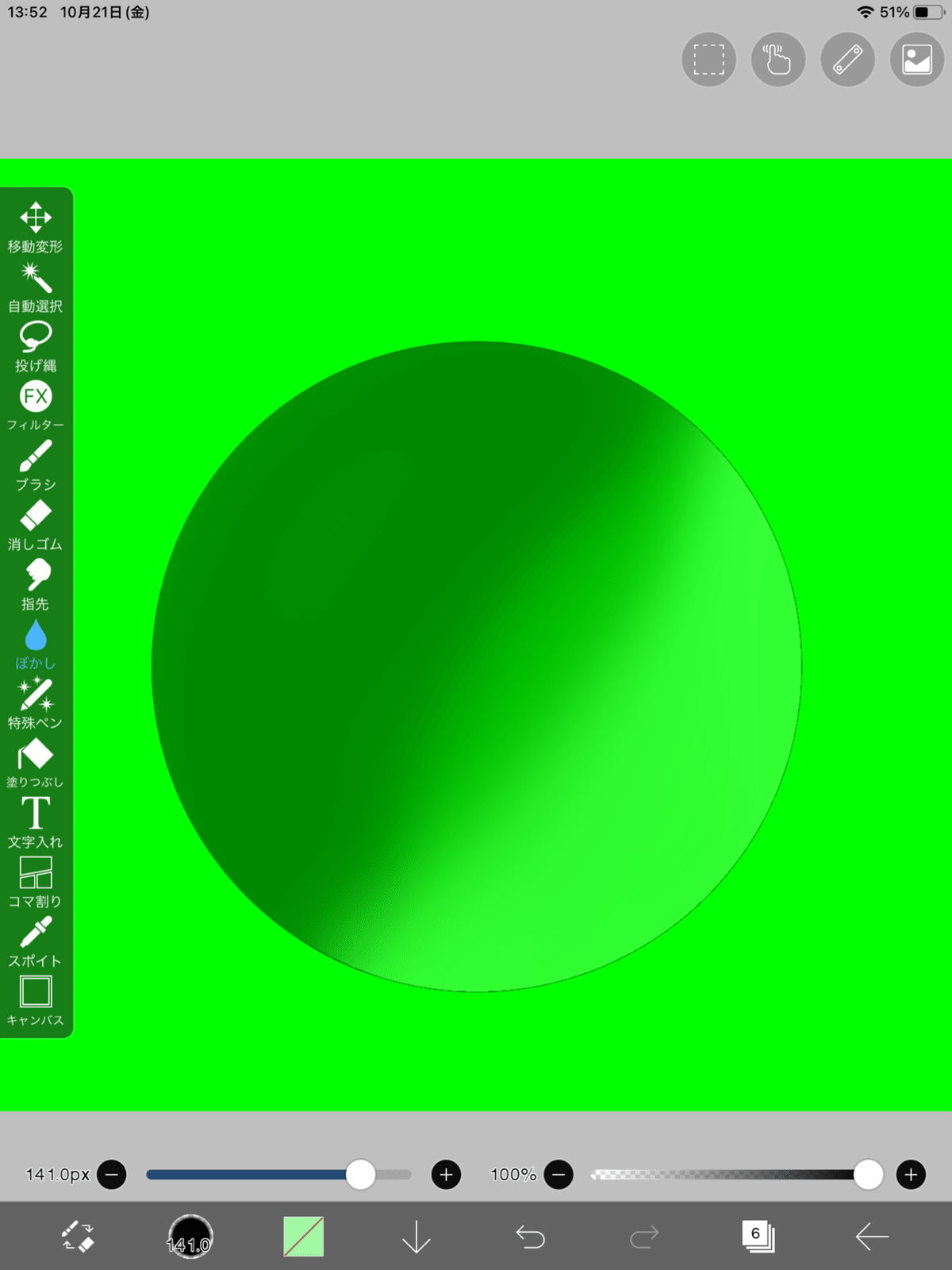
Task: Select the 文字入れ text tool
Action: pos(36,823)
